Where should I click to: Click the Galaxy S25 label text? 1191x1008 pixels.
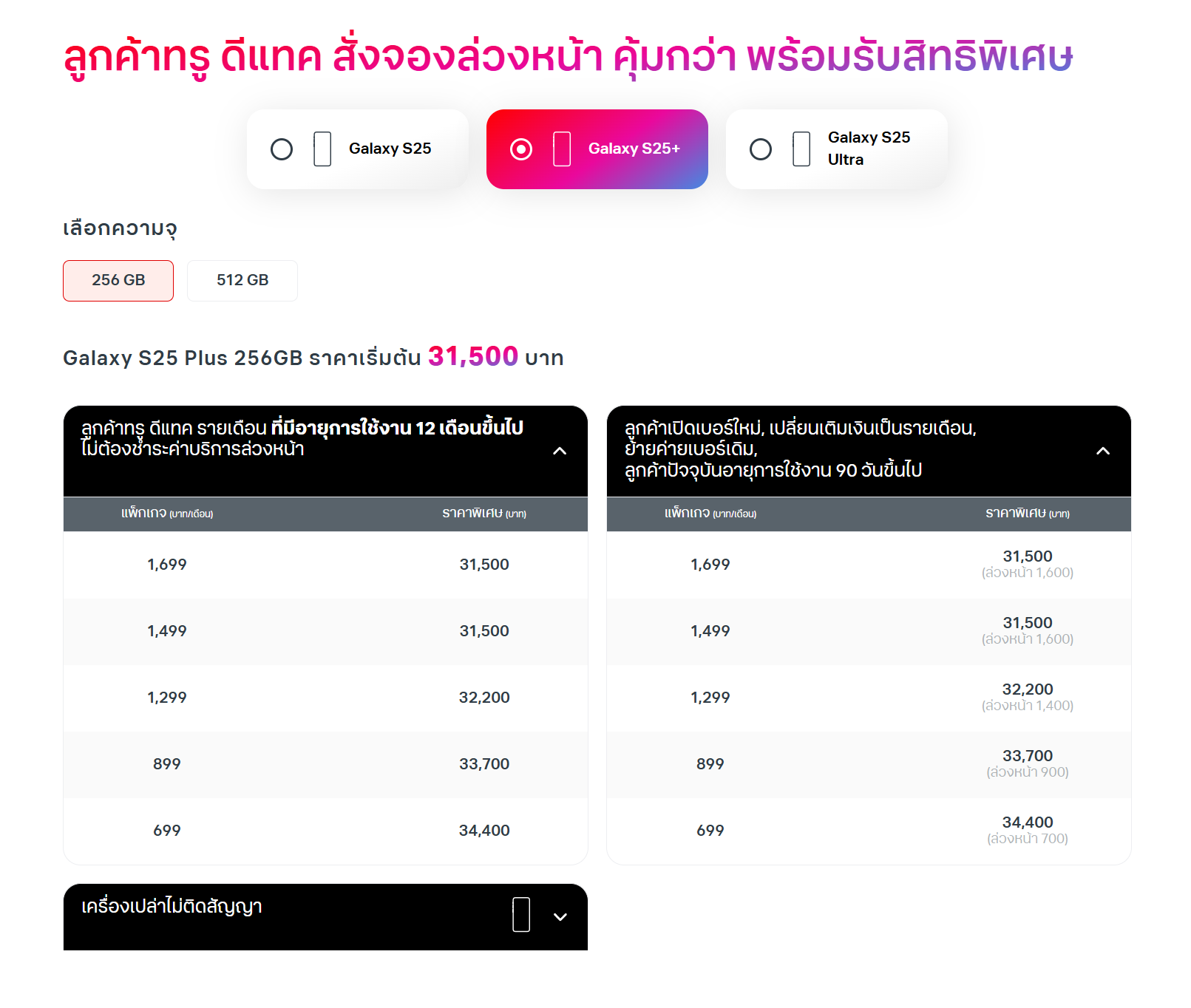pyautogui.click(x=390, y=149)
